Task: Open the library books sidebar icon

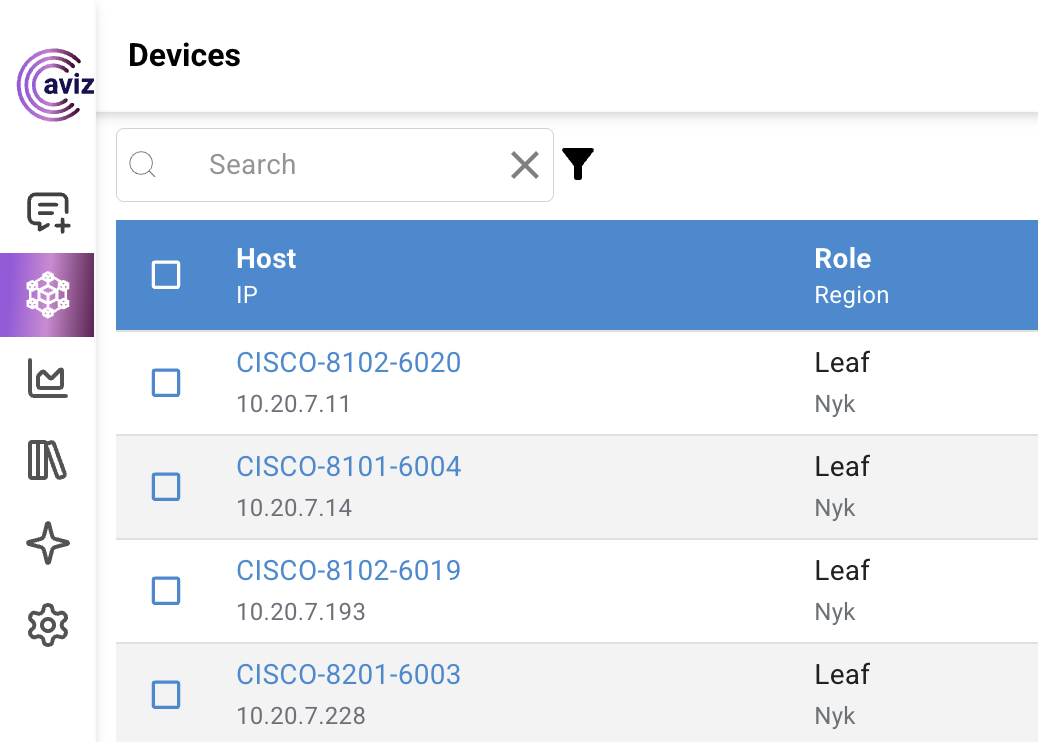Action: point(48,461)
